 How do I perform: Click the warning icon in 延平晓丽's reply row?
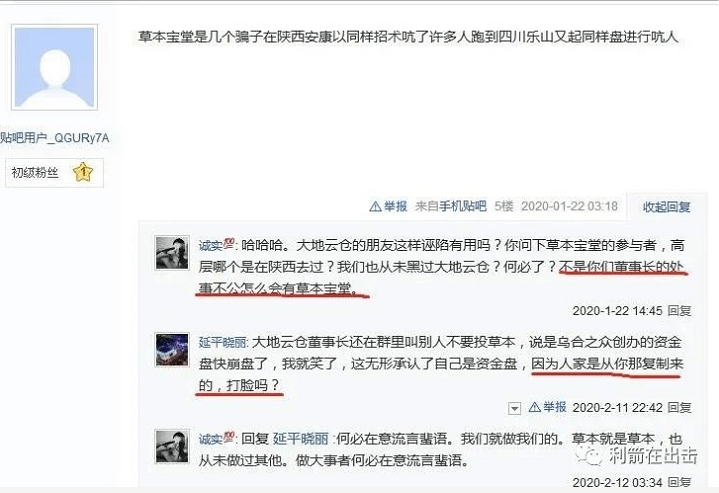535,407
